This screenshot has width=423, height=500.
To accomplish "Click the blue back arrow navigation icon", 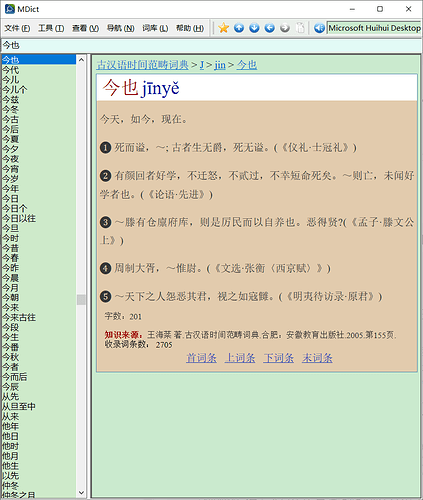I will pyautogui.click(x=269, y=28).
